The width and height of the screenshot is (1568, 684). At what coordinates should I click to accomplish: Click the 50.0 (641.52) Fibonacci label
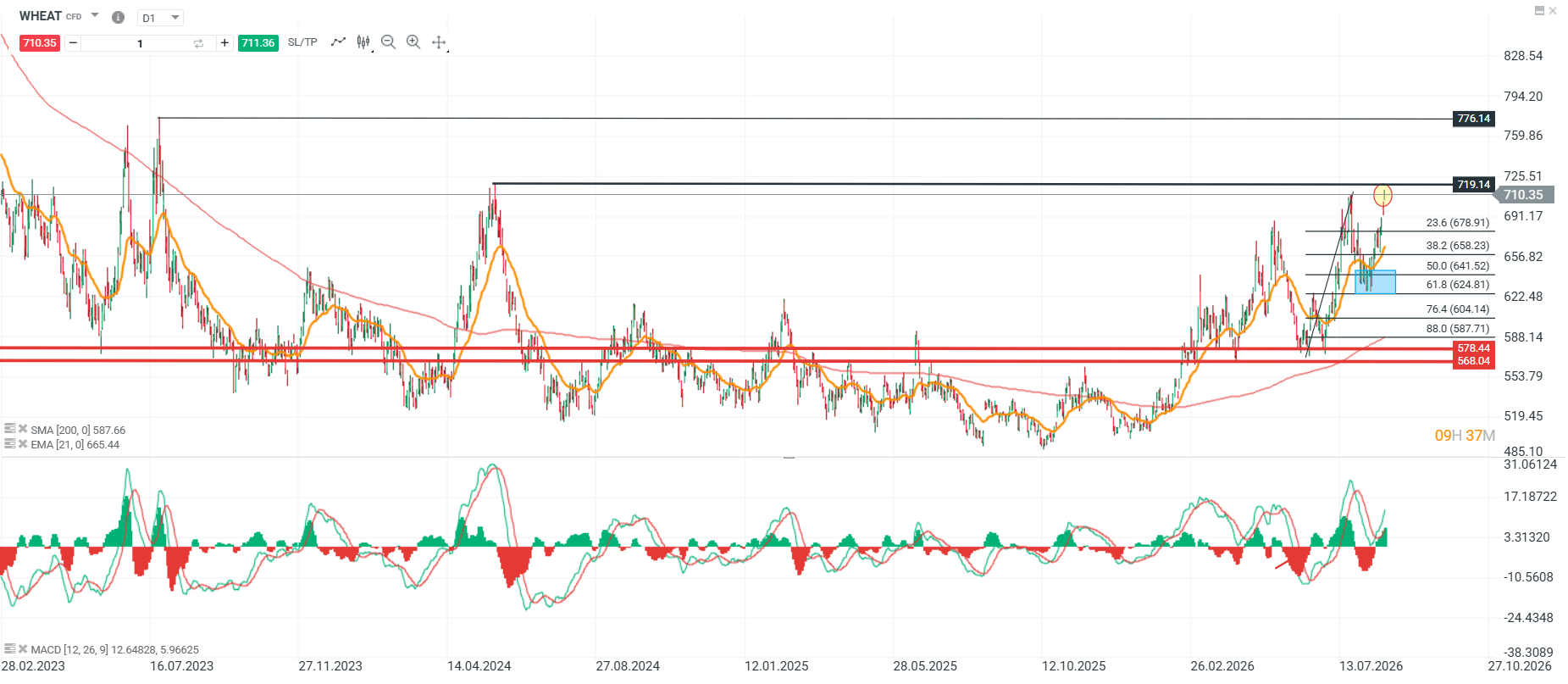1458,266
